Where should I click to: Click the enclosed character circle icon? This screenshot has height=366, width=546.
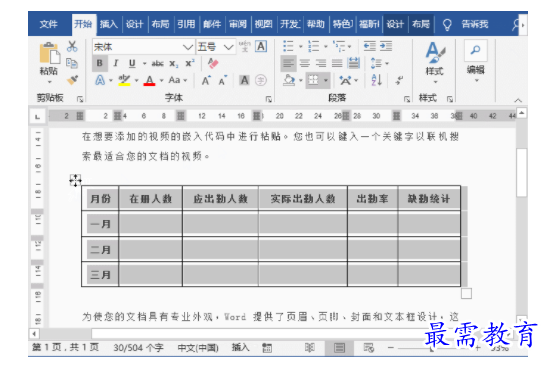pos(261,80)
